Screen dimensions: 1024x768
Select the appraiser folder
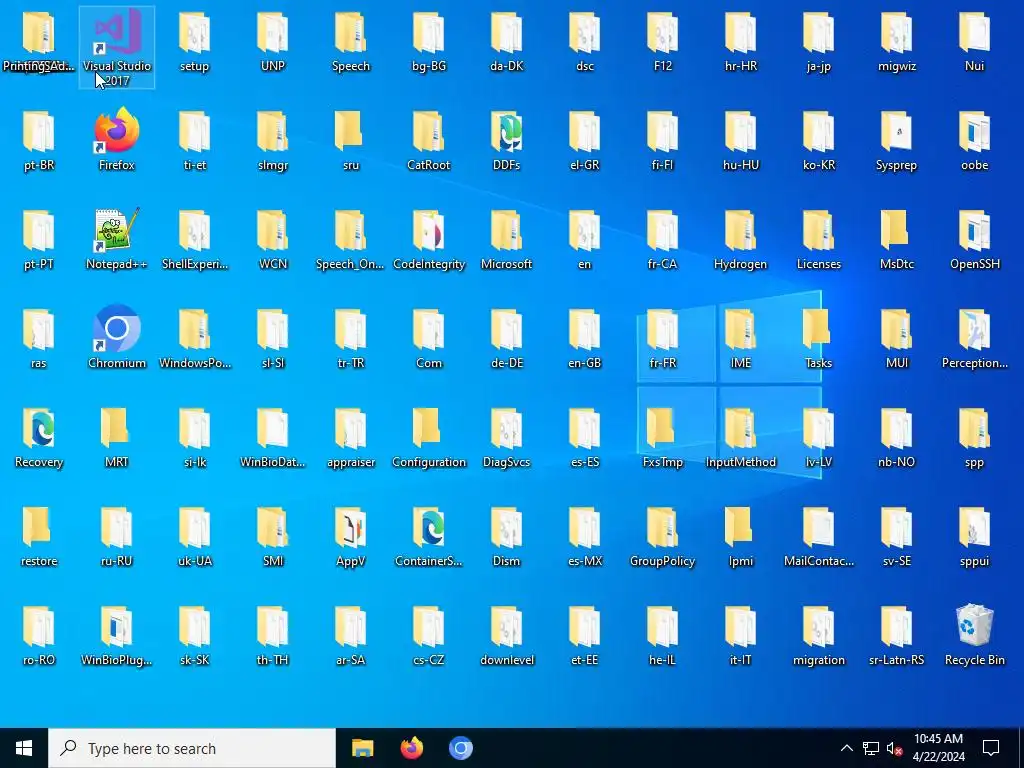click(x=351, y=437)
